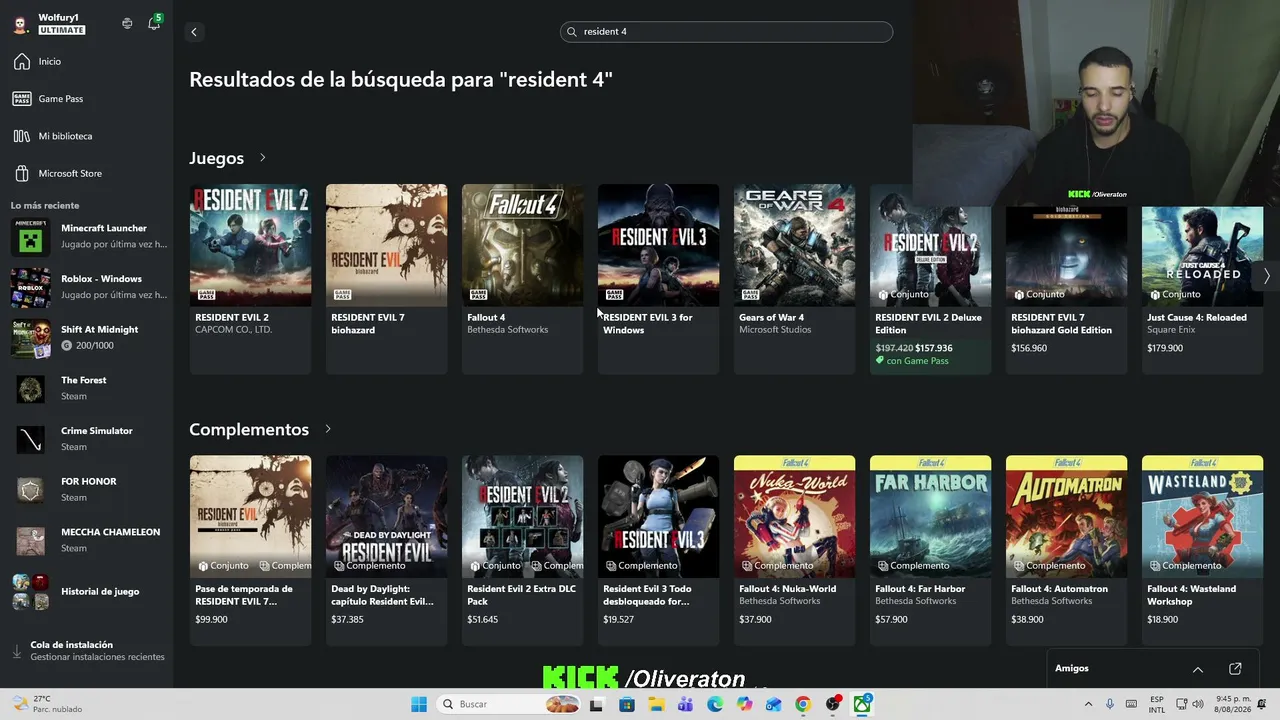1280x720 pixels.
Task: Open the cloud gaming devices icon
Action: click(x=127, y=23)
